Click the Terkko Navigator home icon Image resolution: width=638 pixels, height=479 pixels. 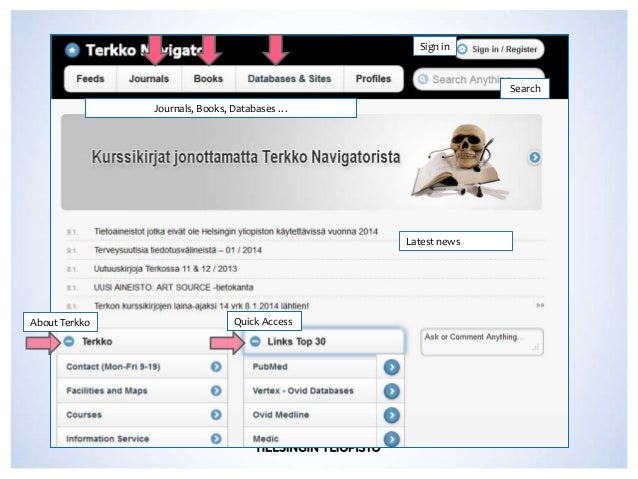(72, 50)
